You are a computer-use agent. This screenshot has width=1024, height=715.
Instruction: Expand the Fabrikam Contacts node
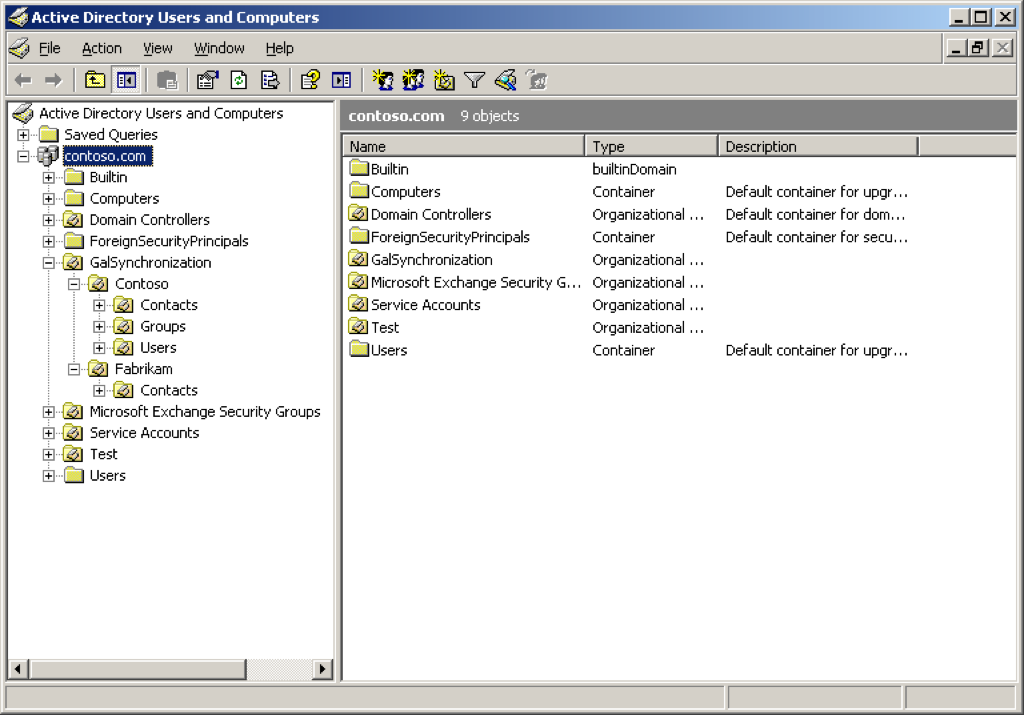(x=97, y=390)
